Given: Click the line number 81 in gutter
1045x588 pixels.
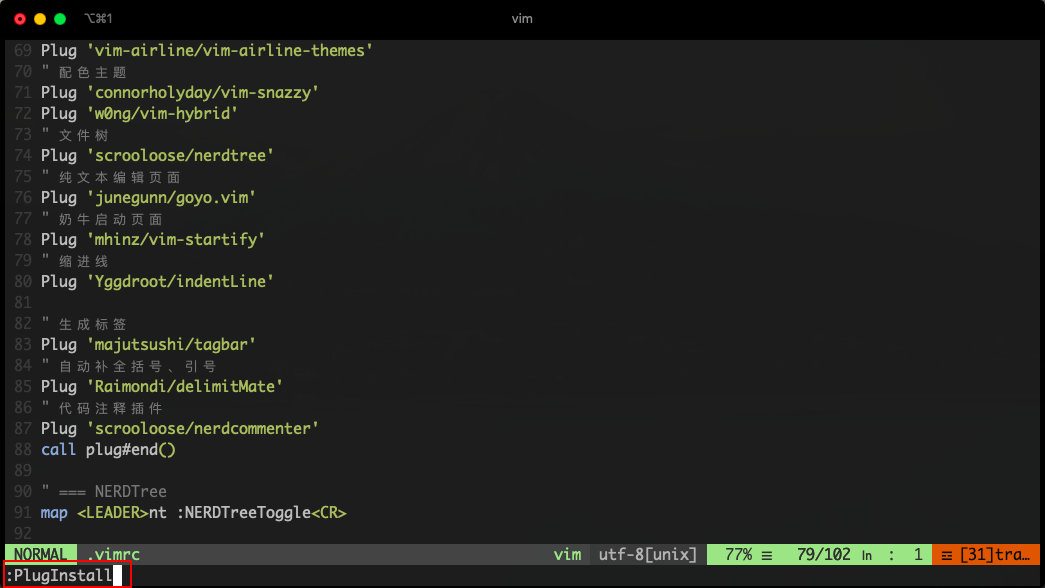Looking at the screenshot, I should [23, 303].
